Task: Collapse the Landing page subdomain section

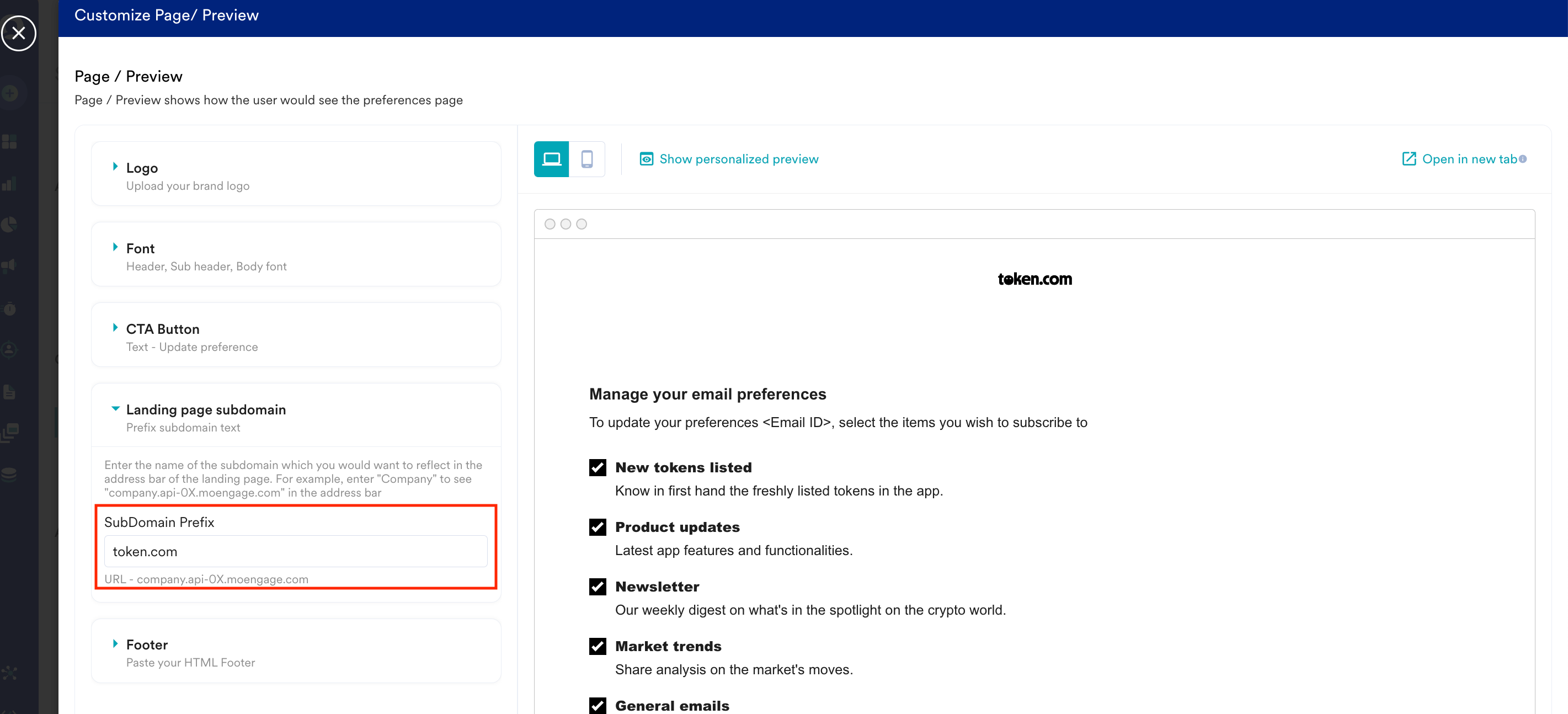Action: pyautogui.click(x=206, y=409)
